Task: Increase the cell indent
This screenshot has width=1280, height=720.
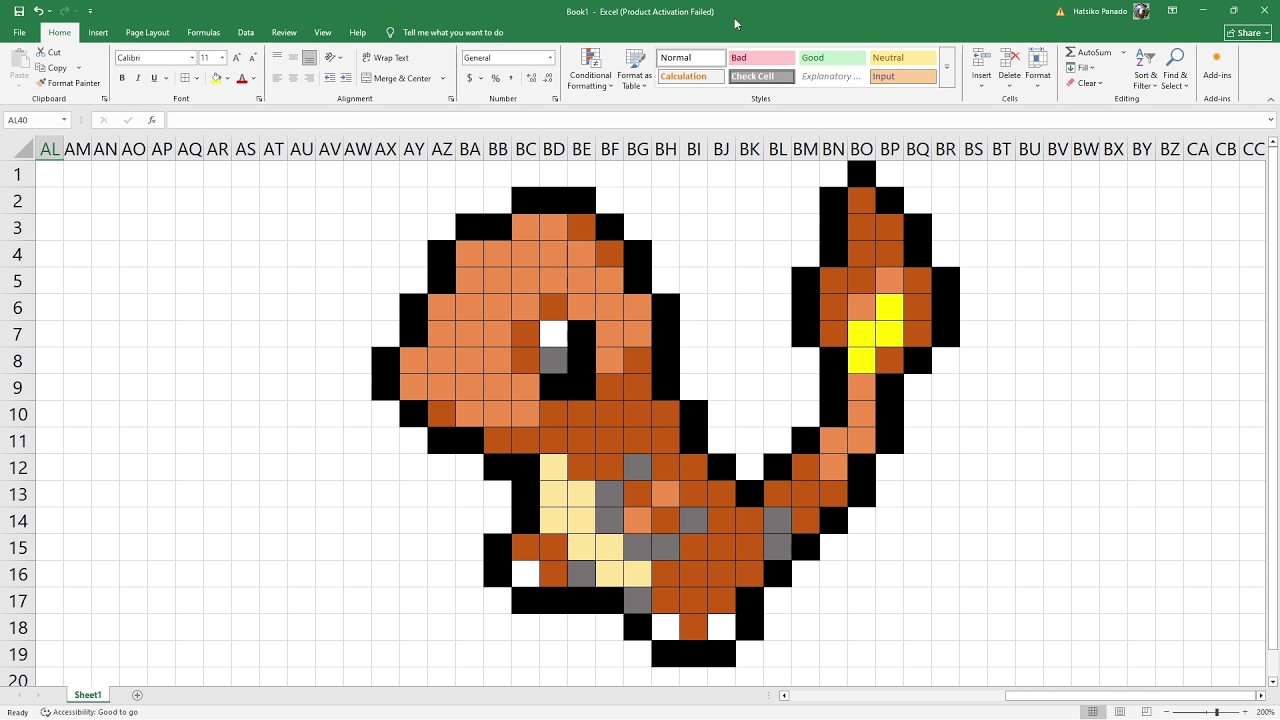Action: [346, 78]
